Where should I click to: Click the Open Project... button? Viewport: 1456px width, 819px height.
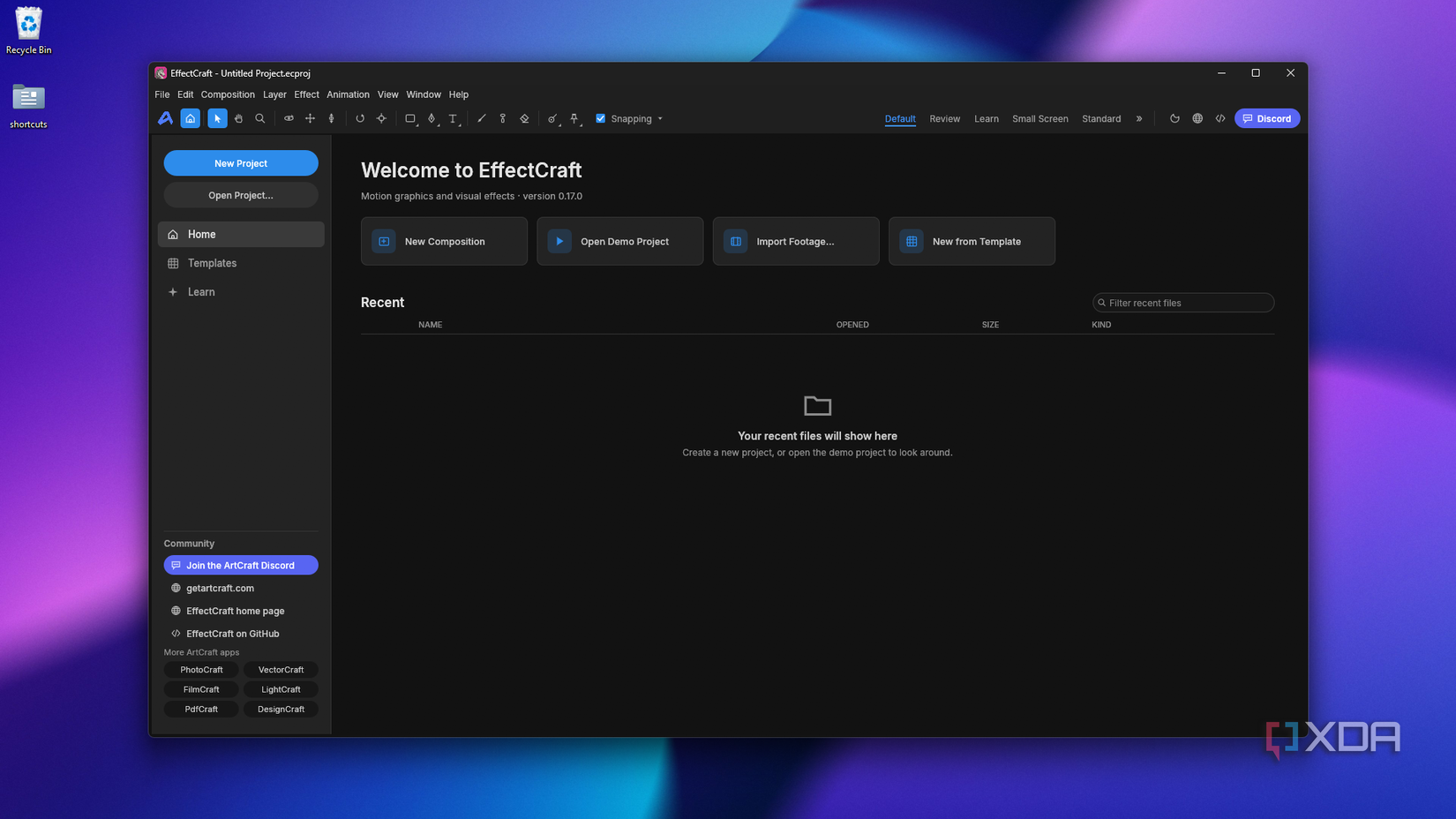pyautogui.click(x=241, y=195)
